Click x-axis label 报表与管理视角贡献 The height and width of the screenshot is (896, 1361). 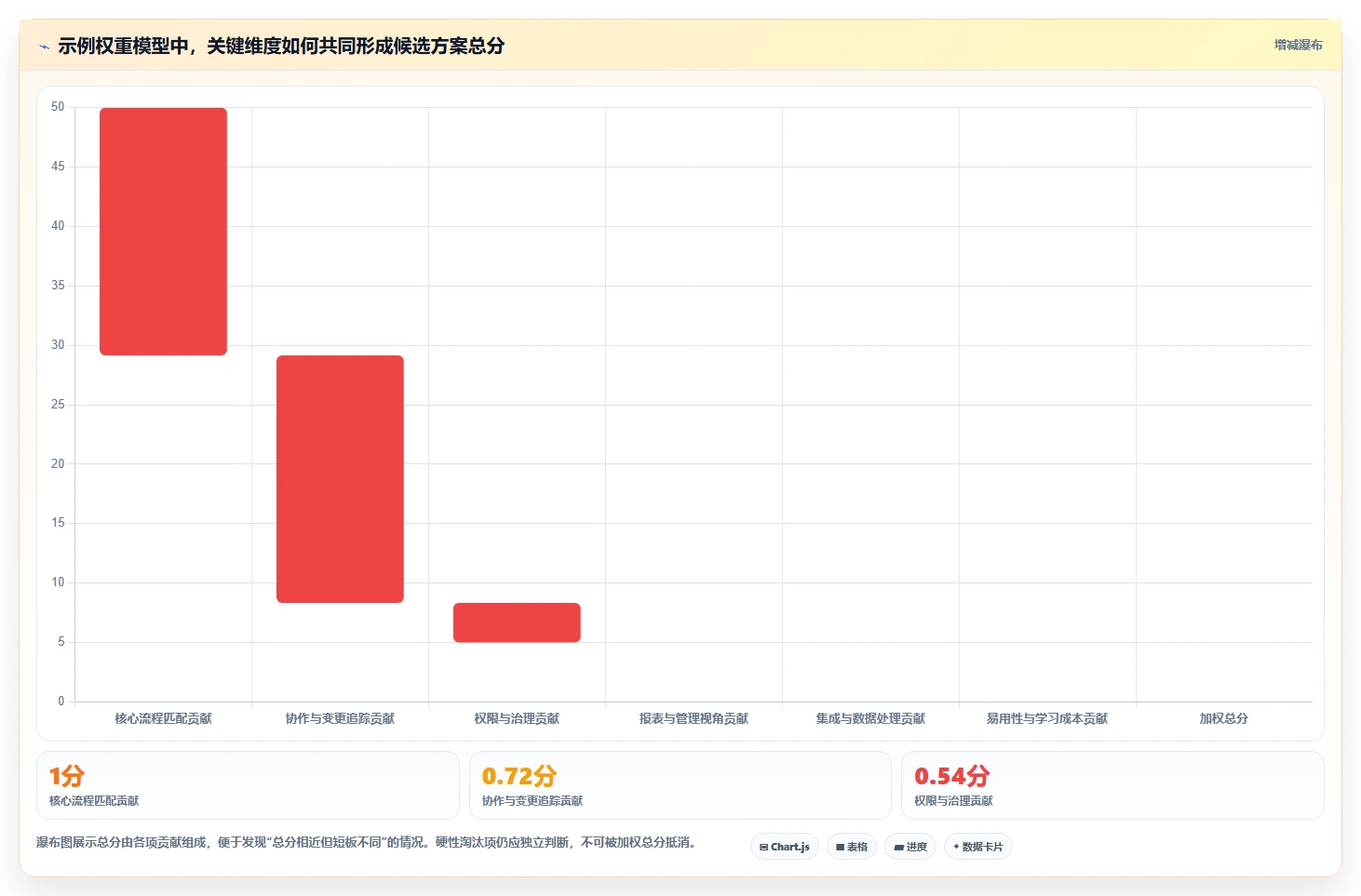click(x=694, y=718)
